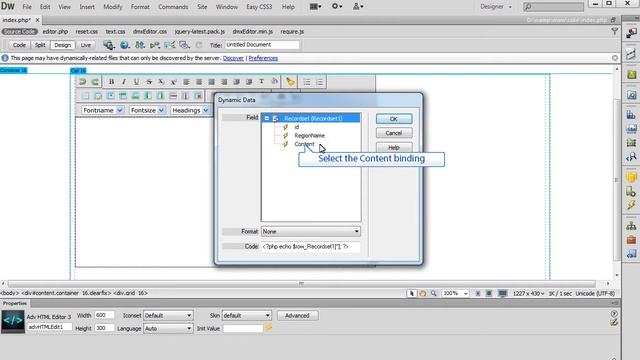This screenshot has height=360, width=640.
Task: Open the File menu
Action: tap(27, 7)
